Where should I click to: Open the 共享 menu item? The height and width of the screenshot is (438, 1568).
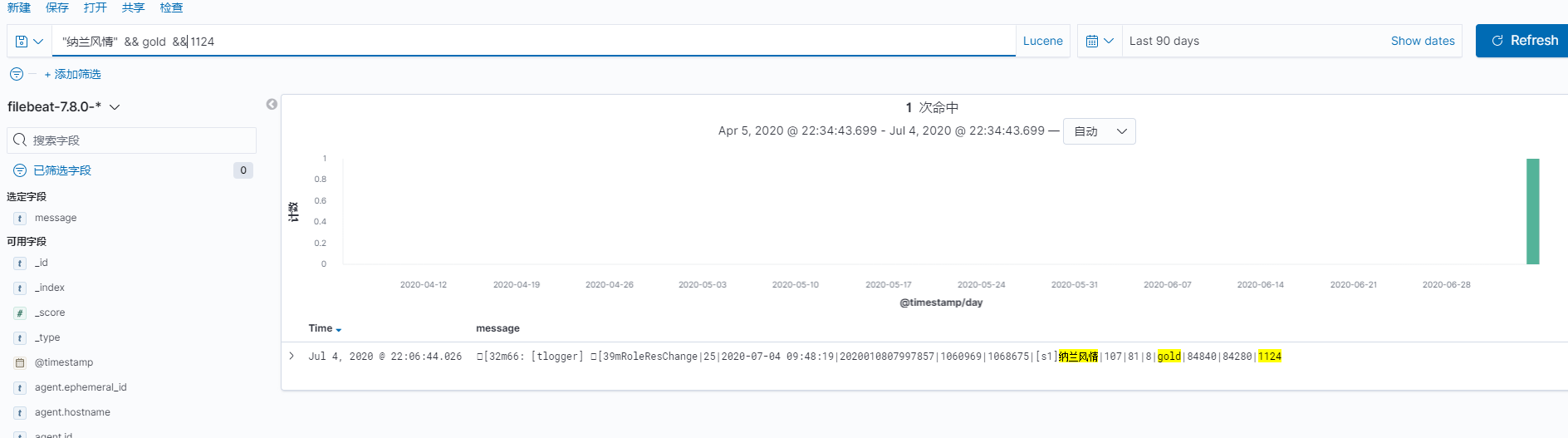(x=133, y=7)
